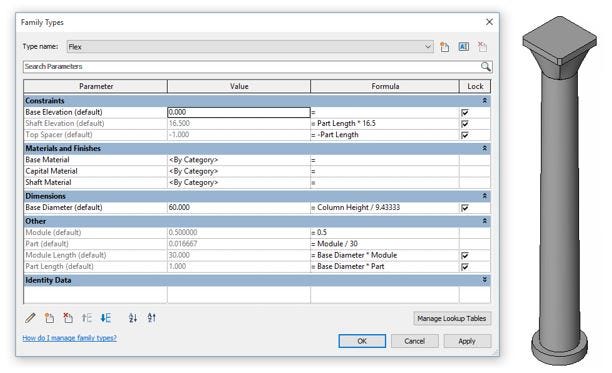Select the Part (default) parameter name

tap(47, 243)
